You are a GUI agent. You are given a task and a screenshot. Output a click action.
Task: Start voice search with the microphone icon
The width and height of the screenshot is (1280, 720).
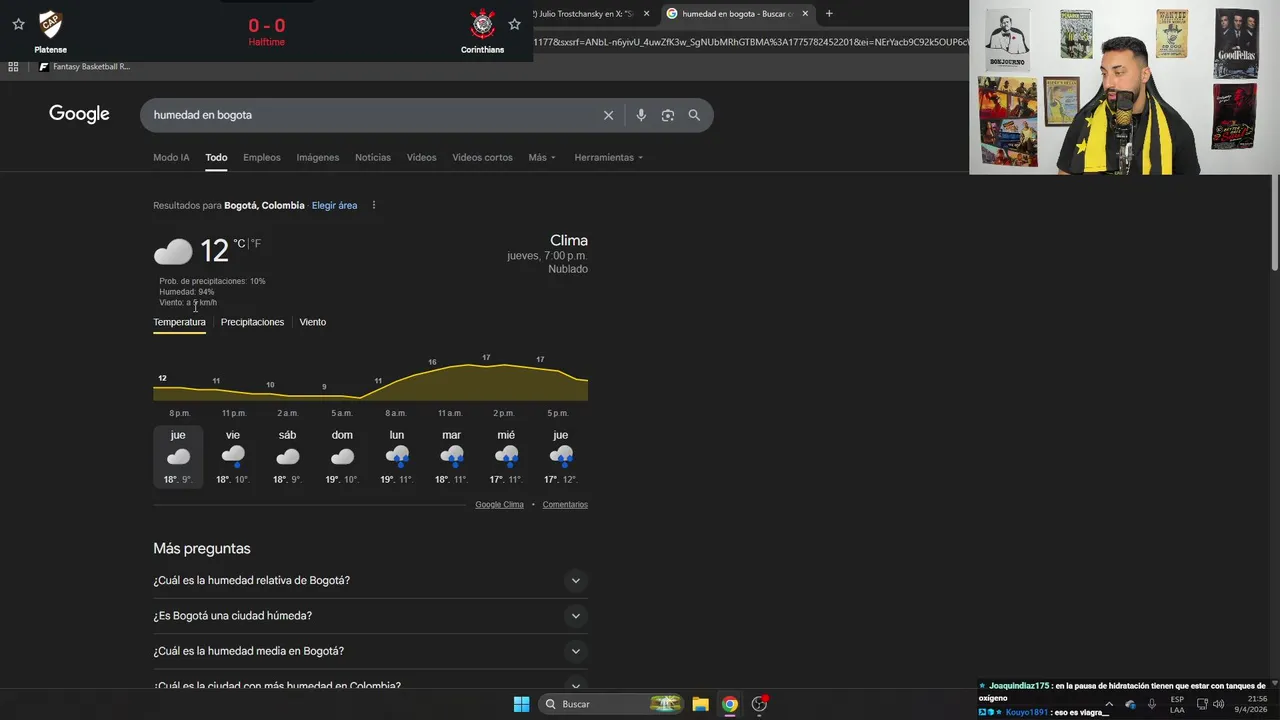(641, 115)
